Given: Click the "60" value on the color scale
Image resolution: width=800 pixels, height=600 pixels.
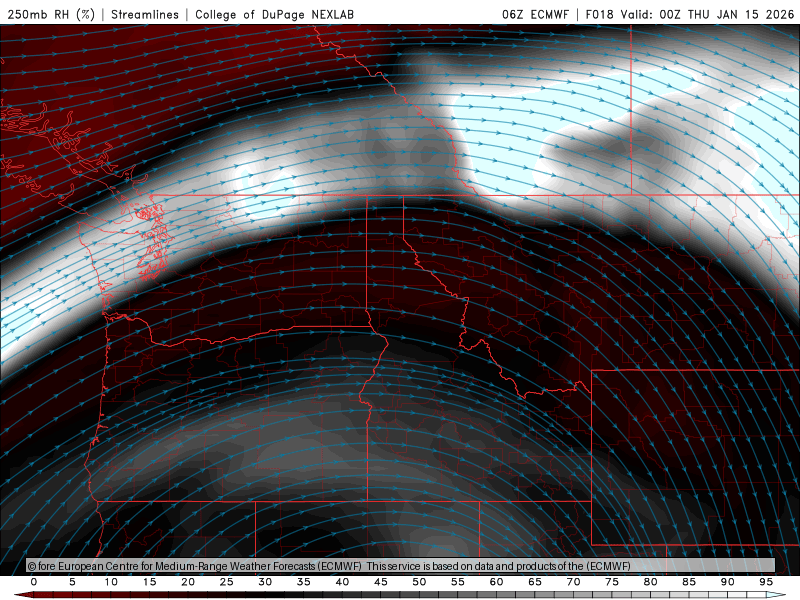Looking at the screenshot, I should [496, 582].
